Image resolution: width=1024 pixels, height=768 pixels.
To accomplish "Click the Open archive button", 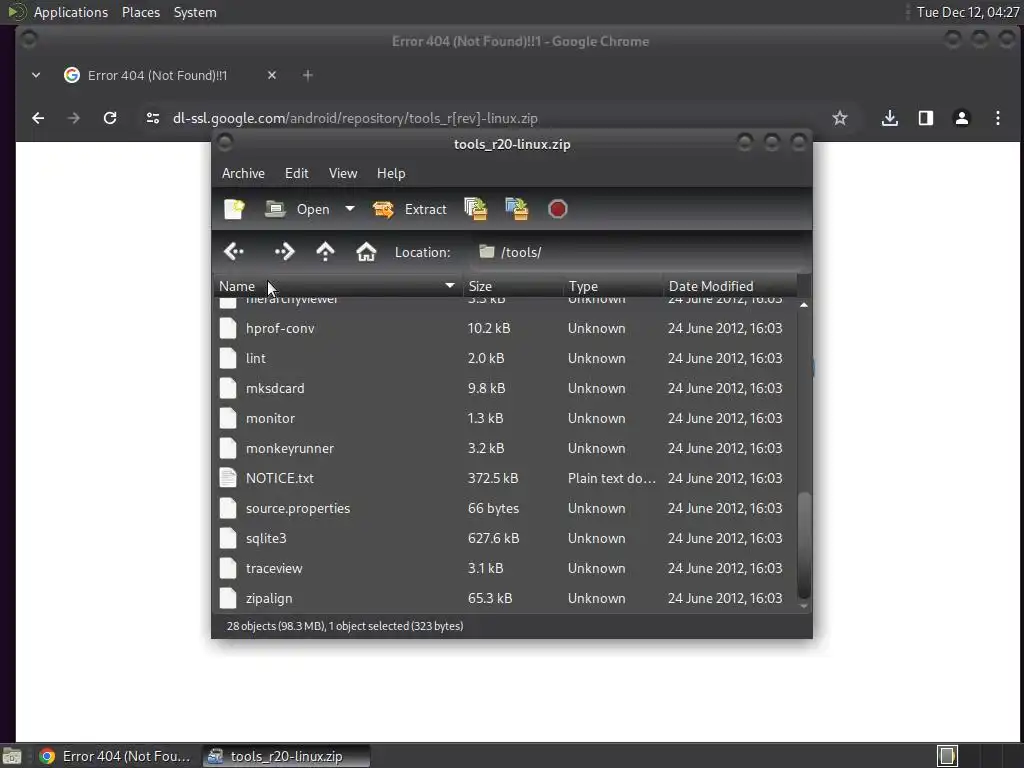I will [x=297, y=209].
